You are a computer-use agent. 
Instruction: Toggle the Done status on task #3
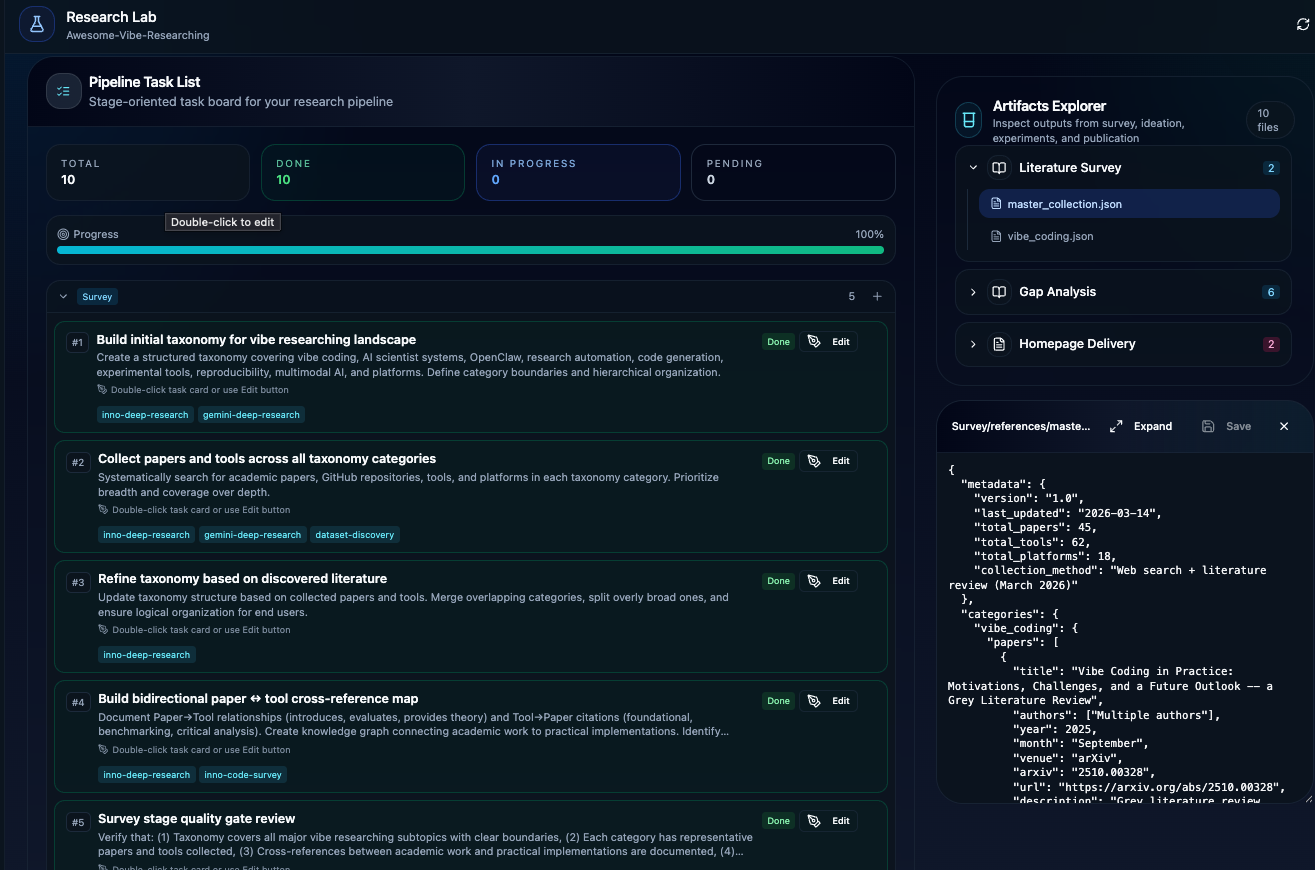pos(778,581)
